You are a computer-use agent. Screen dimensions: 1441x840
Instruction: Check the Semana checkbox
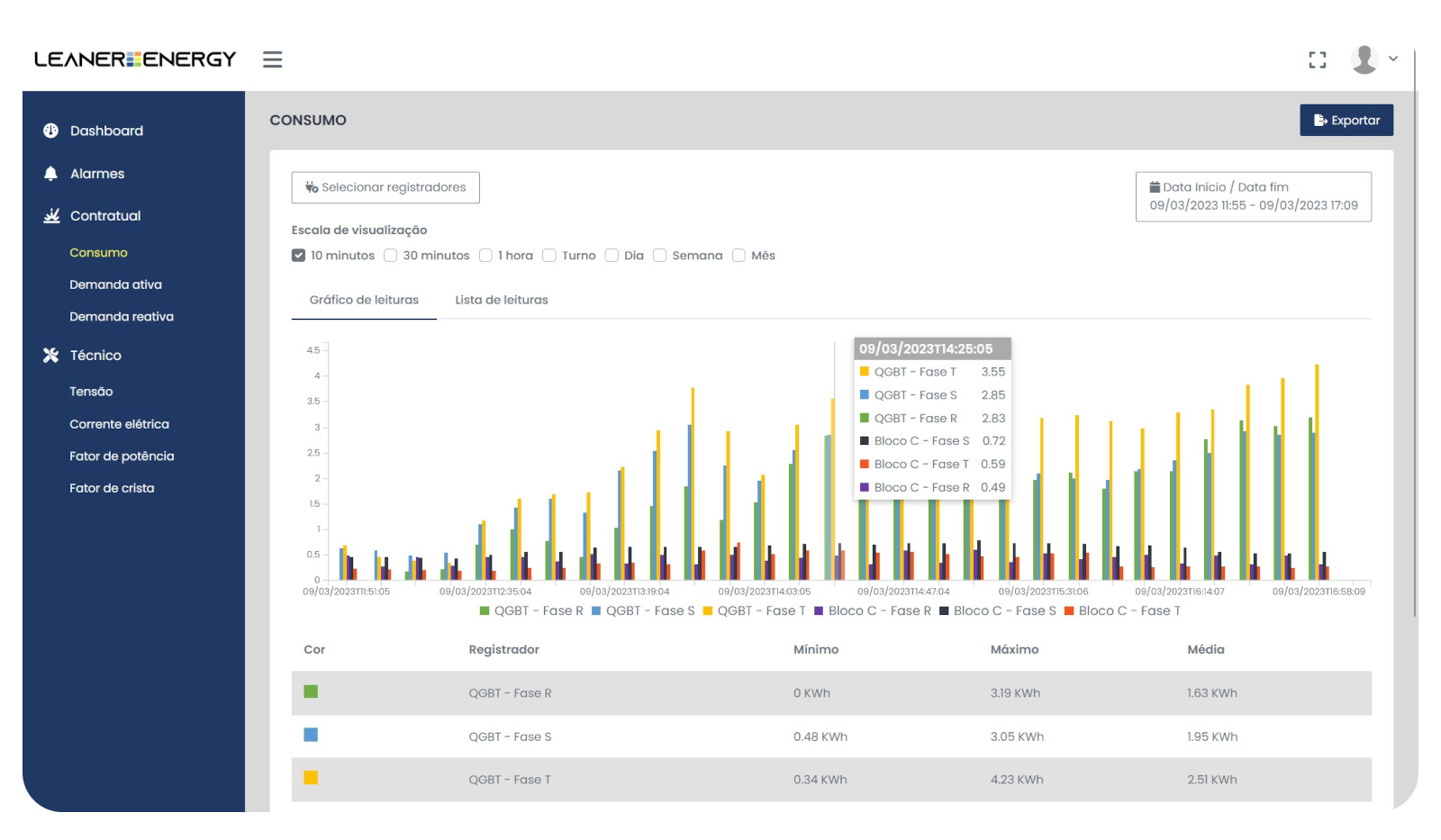point(659,256)
